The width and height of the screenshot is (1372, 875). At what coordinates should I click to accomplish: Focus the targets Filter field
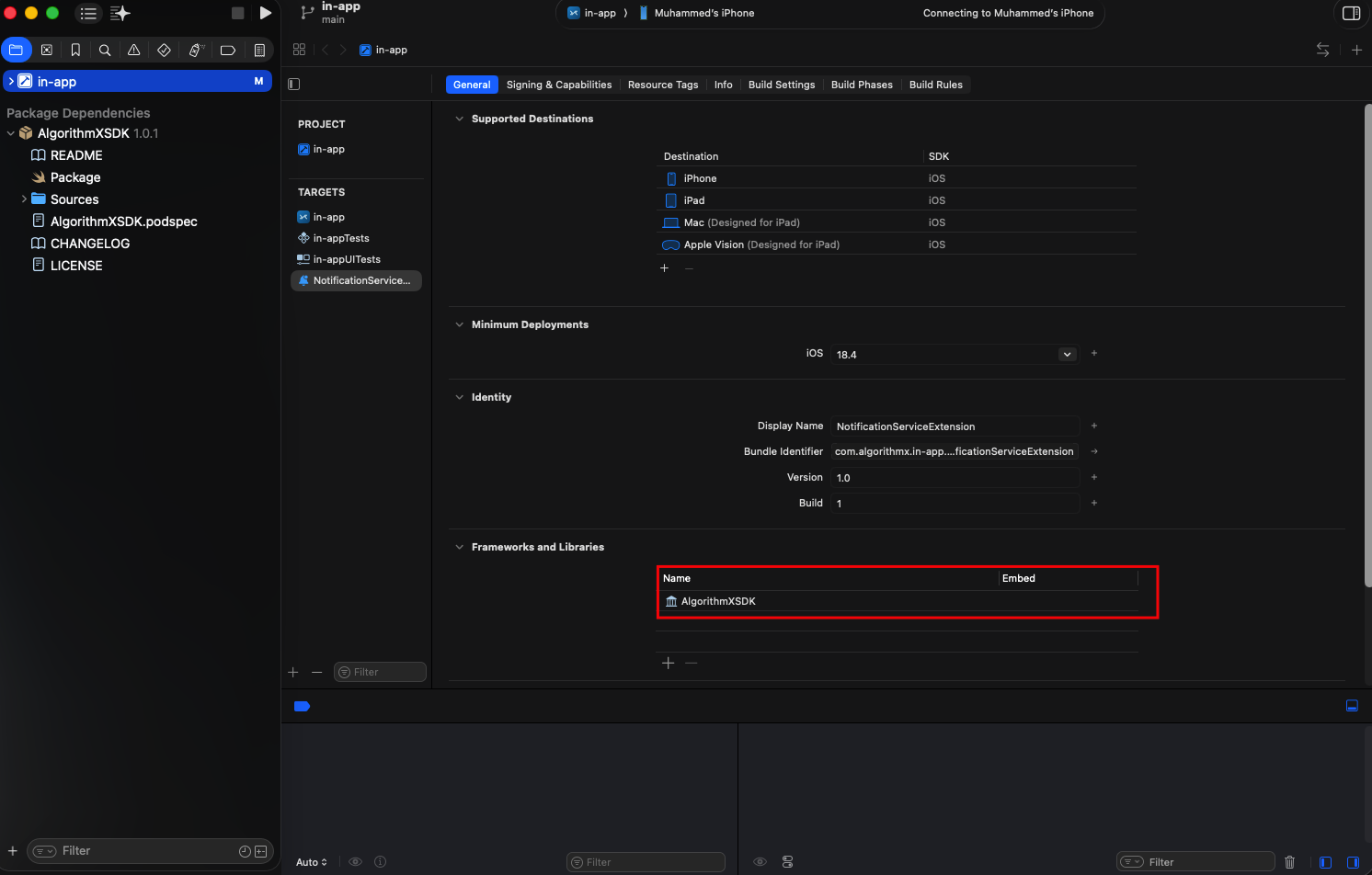(x=380, y=672)
